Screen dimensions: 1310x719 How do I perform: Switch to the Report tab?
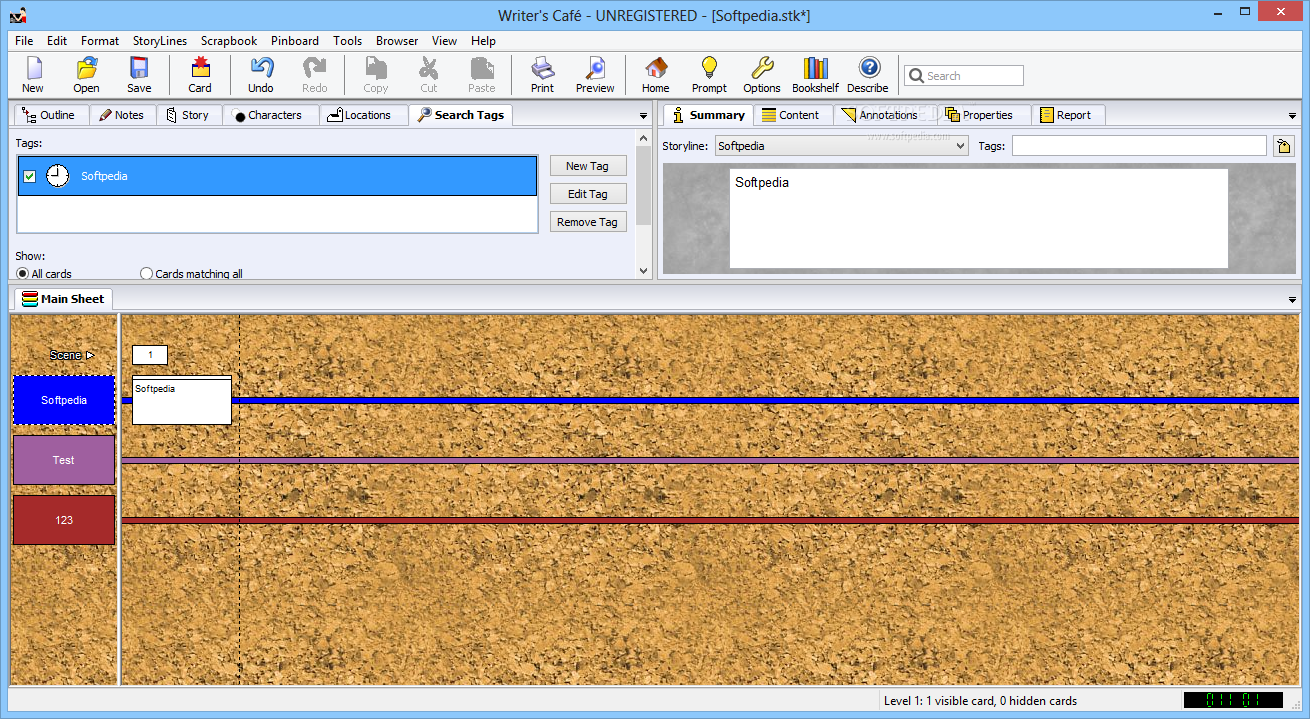click(x=1066, y=115)
